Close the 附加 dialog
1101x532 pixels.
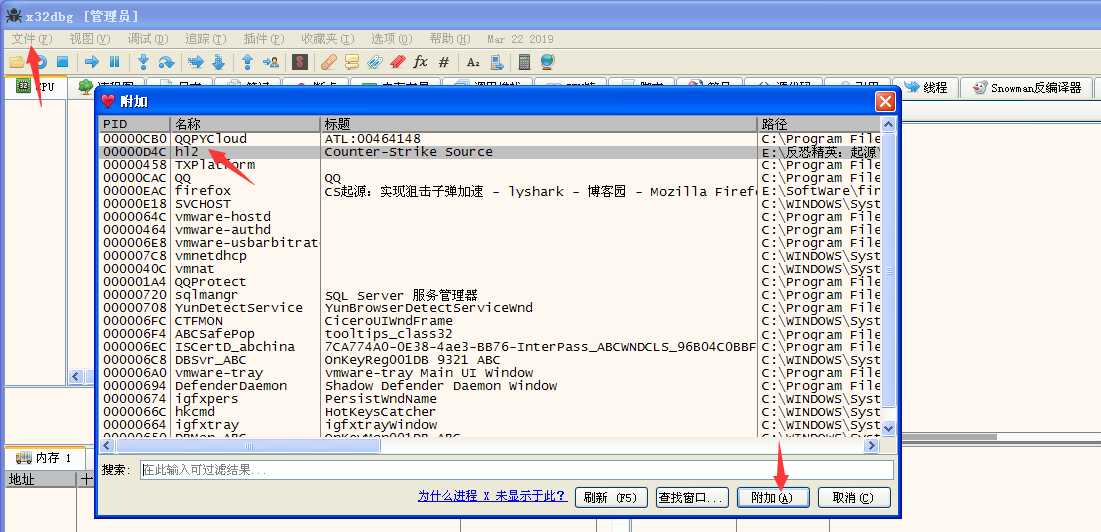[885, 102]
